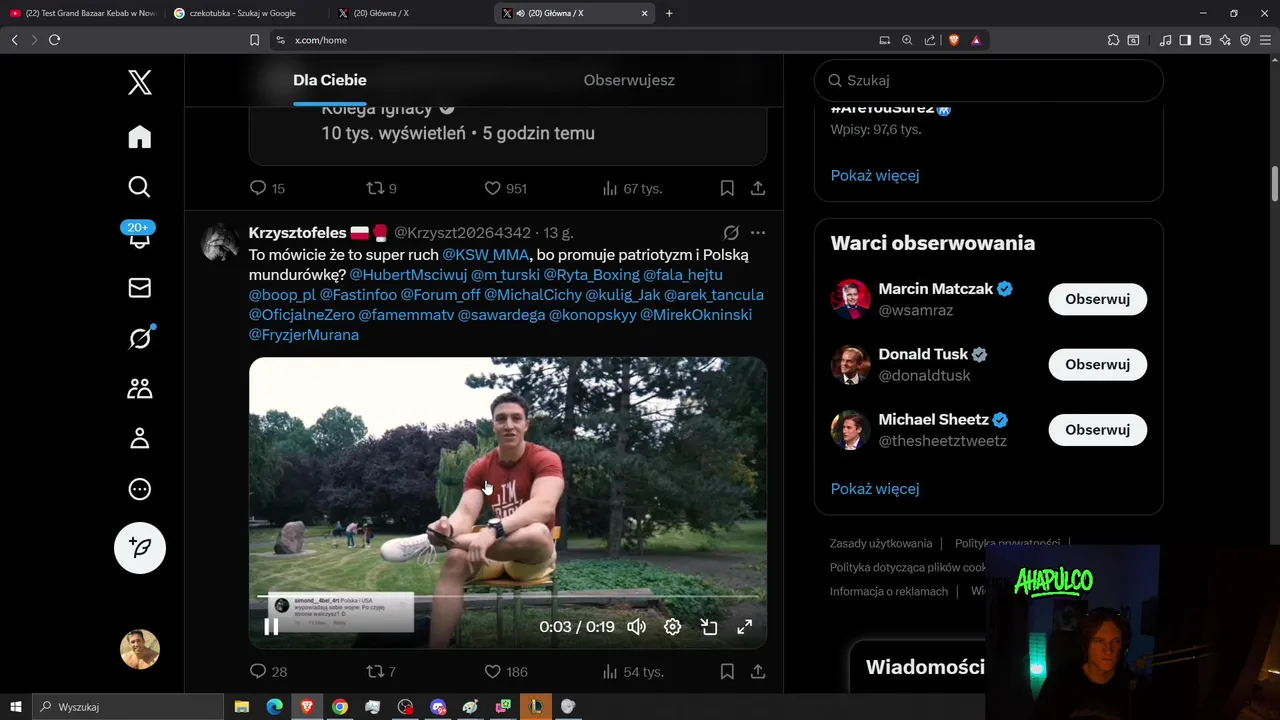Seek on the video progress bar

508,597
